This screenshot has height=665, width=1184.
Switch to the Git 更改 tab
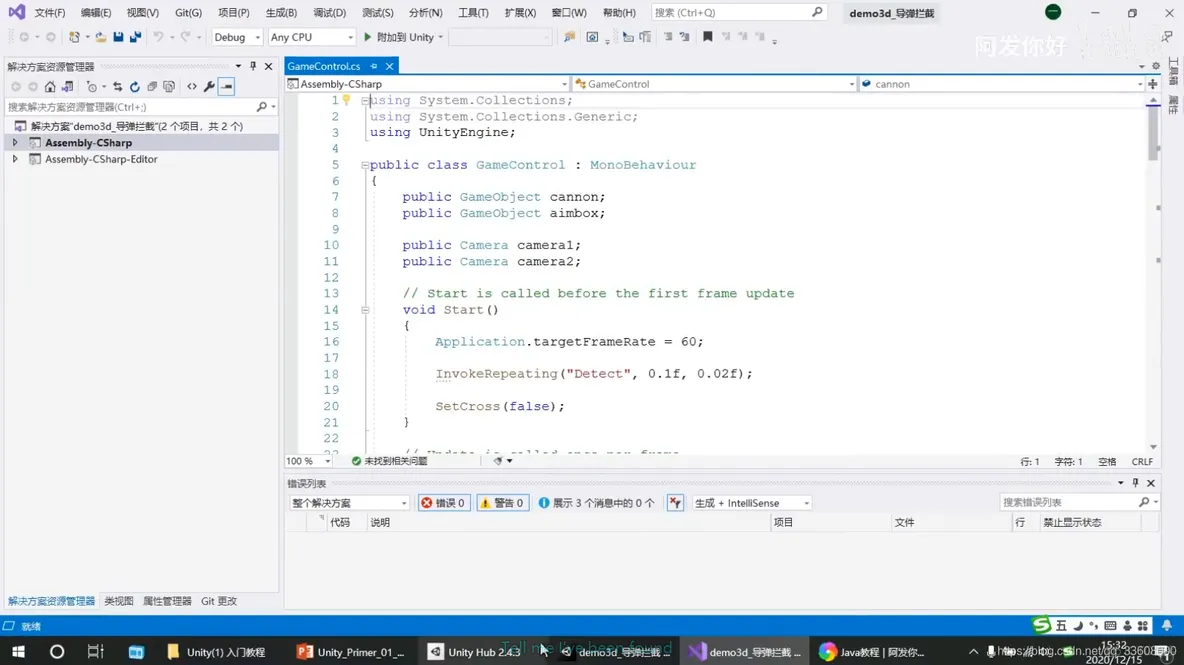coord(219,601)
